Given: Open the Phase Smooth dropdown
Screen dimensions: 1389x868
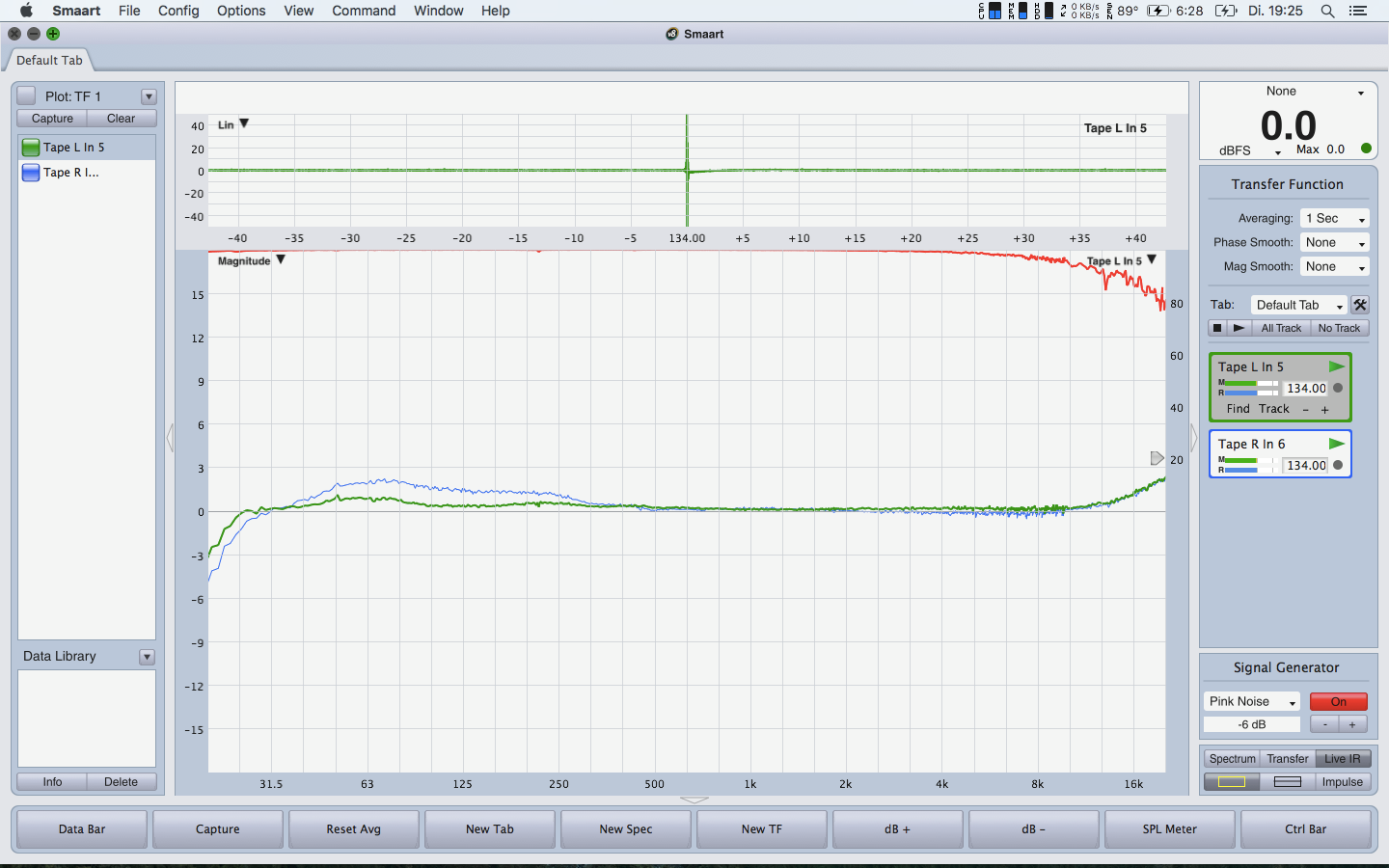Looking at the screenshot, I should pyautogui.click(x=1335, y=242).
